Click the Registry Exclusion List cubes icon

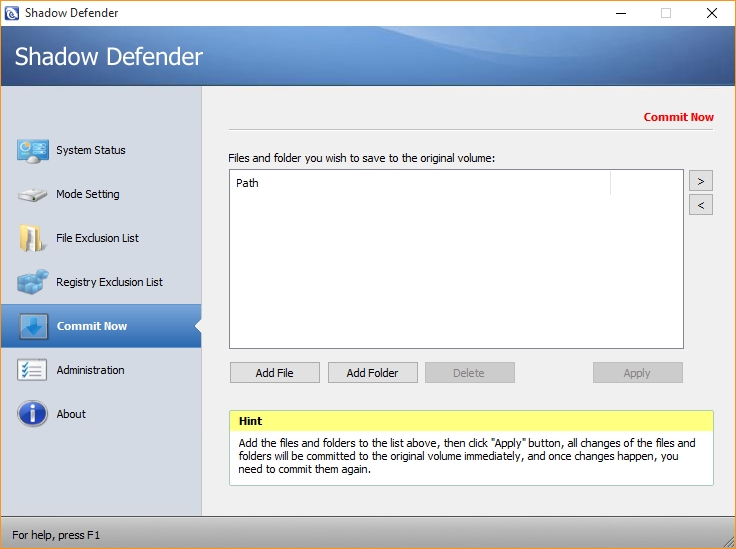(32, 282)
